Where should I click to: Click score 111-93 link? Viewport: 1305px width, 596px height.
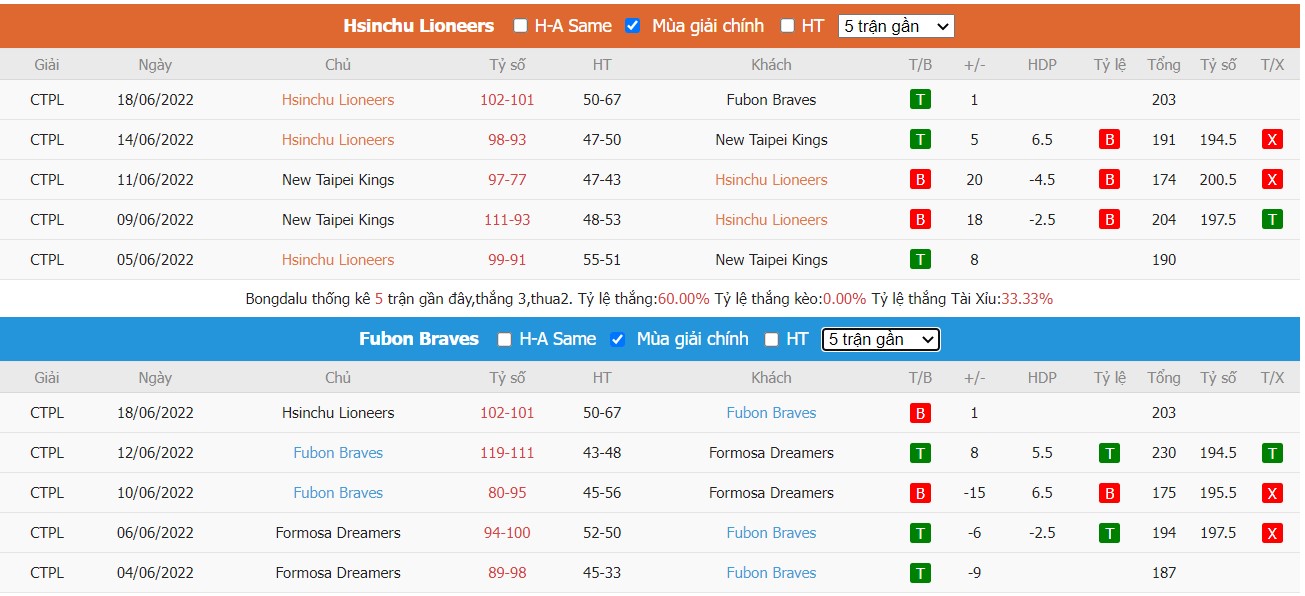click(x=507, y=220)
